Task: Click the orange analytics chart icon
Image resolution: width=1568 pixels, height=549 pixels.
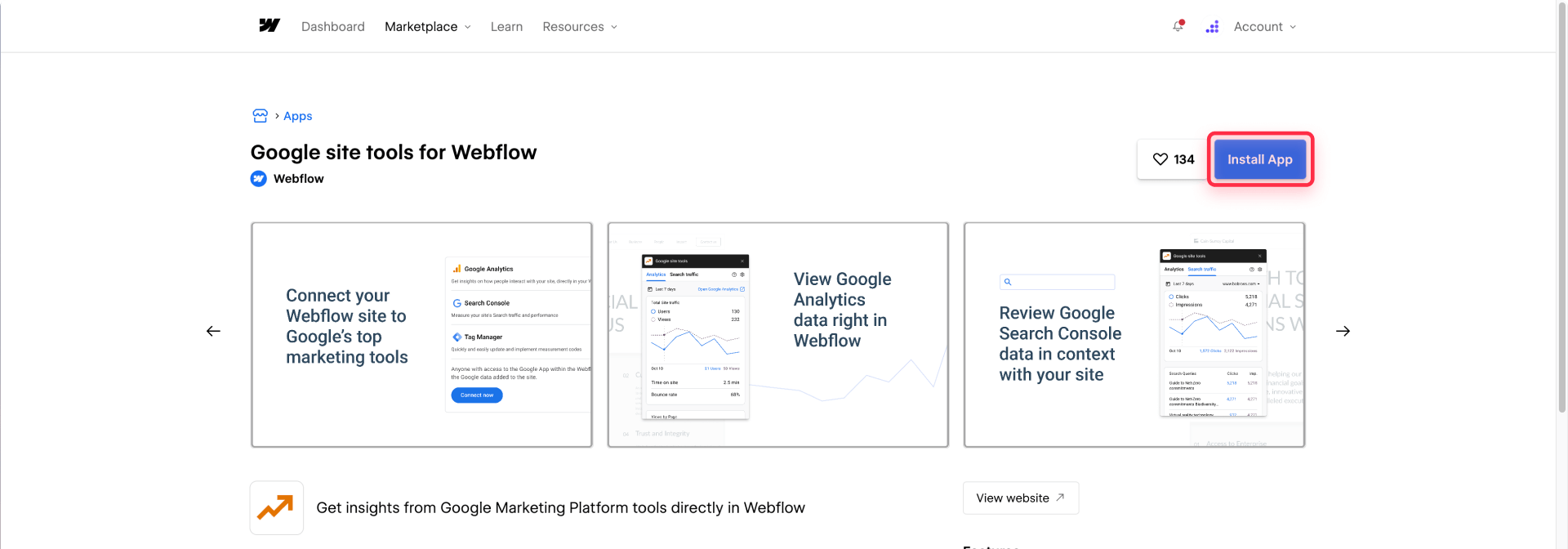Action: tap(276, 507)
